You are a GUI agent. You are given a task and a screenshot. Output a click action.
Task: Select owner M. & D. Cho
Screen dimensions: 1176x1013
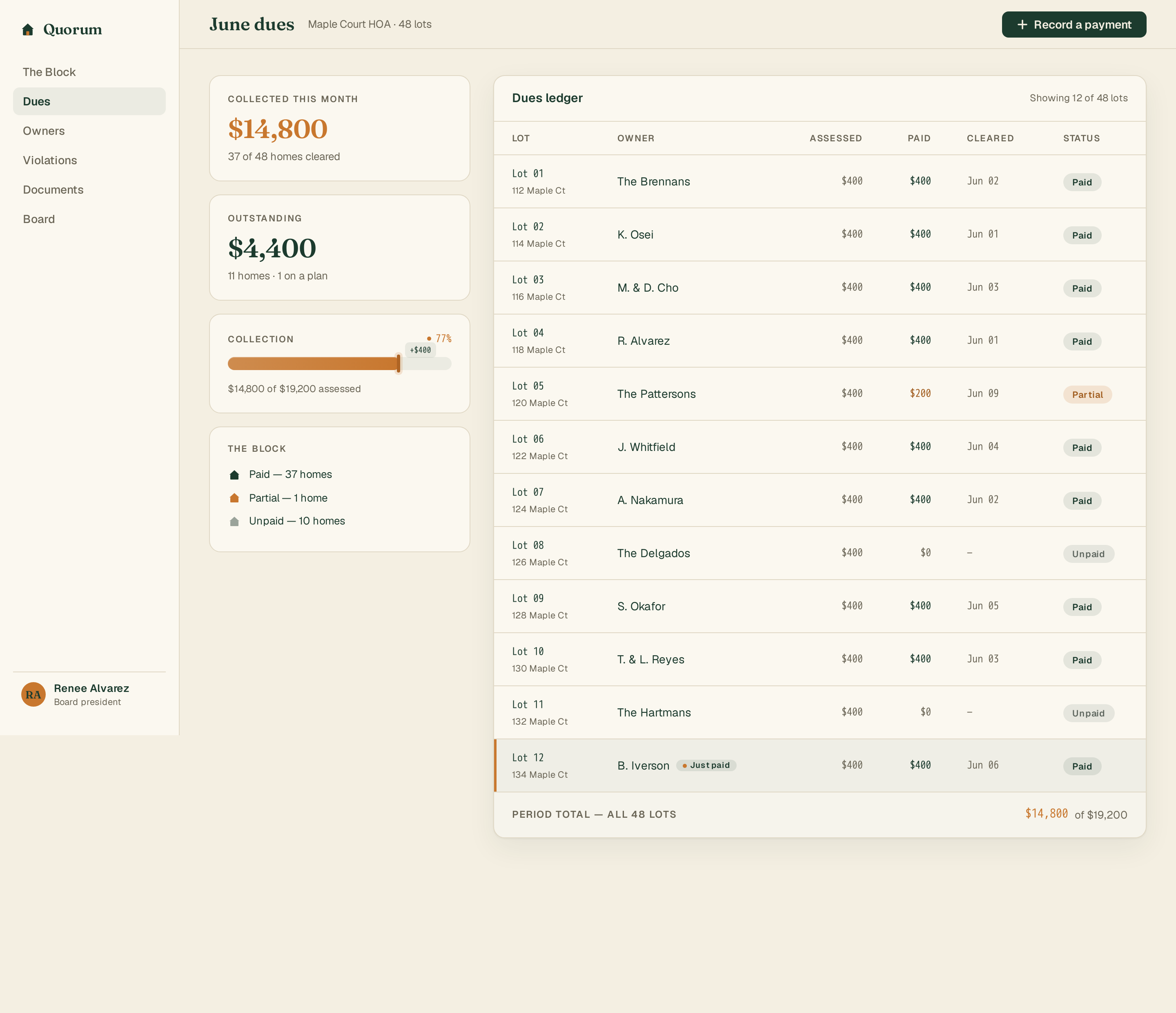[x=648, y=288]
